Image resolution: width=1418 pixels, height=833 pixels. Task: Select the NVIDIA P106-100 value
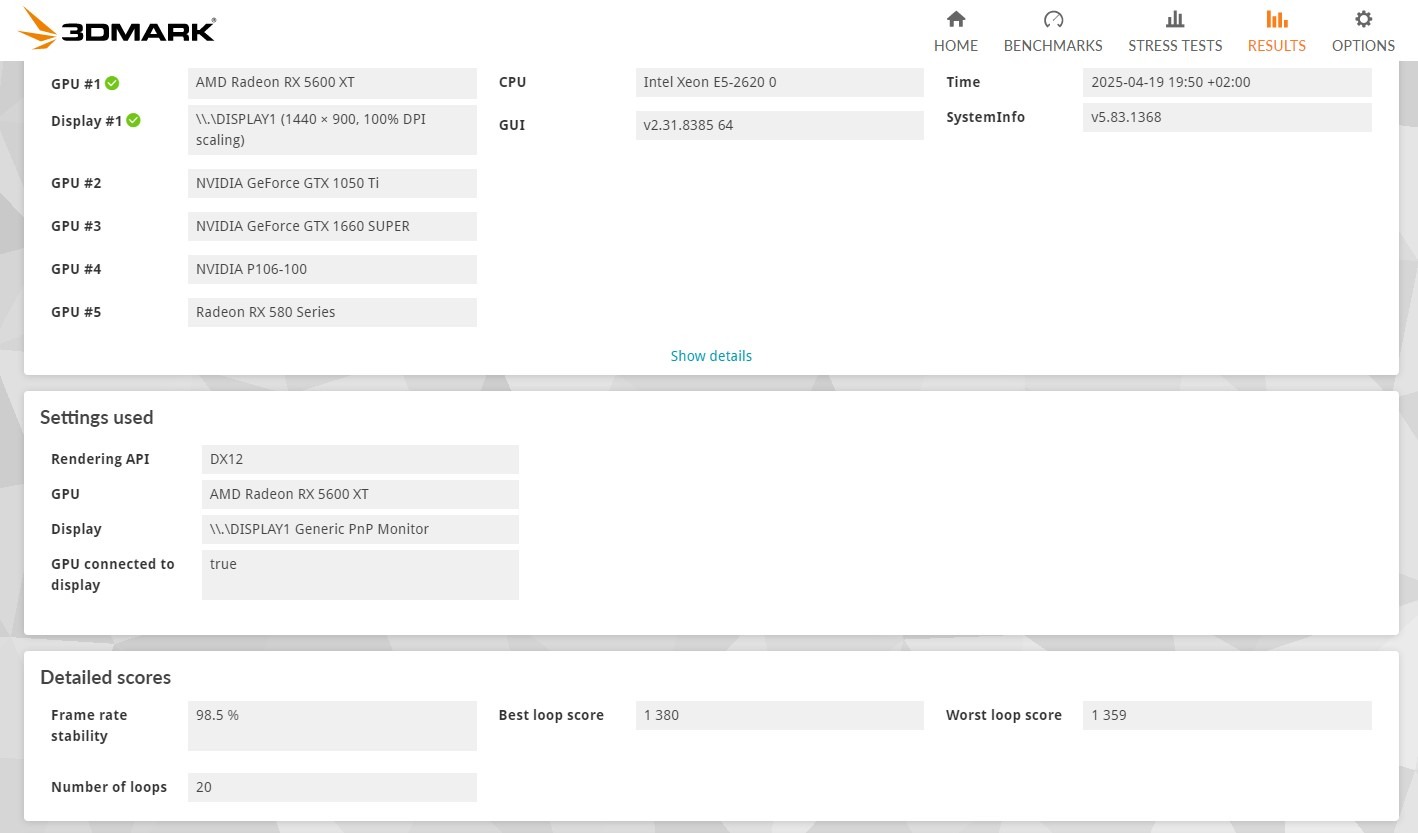pos(332,269)
